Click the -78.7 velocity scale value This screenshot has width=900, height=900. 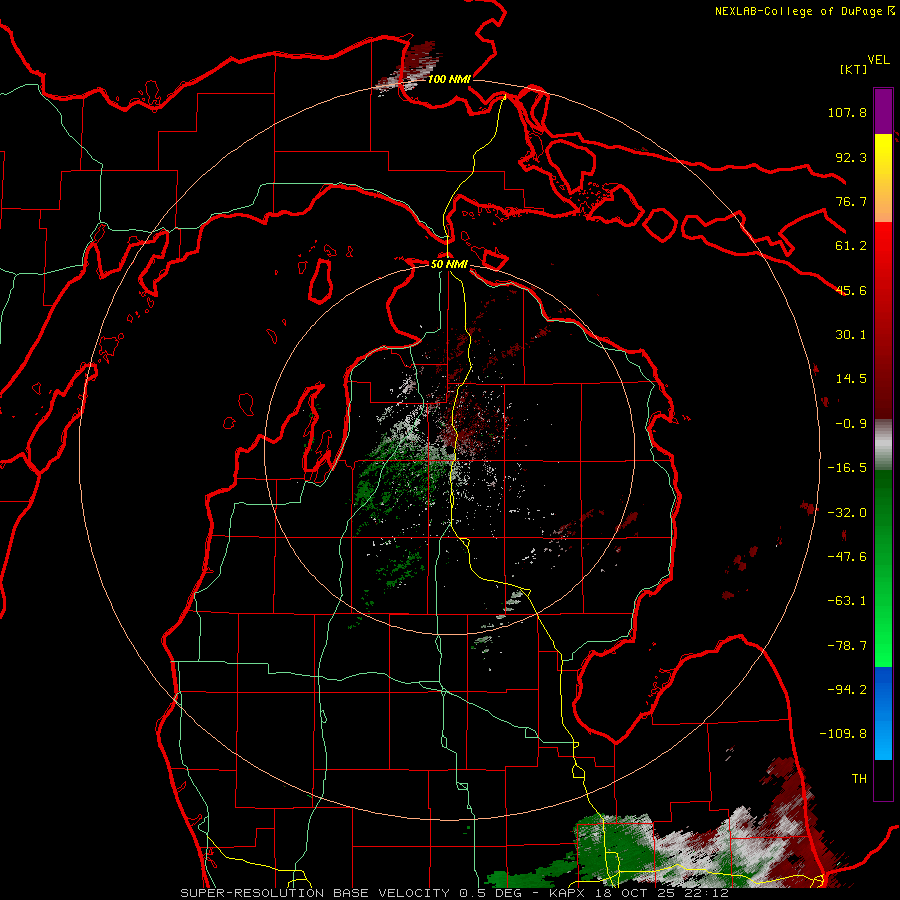coord(847,646)
